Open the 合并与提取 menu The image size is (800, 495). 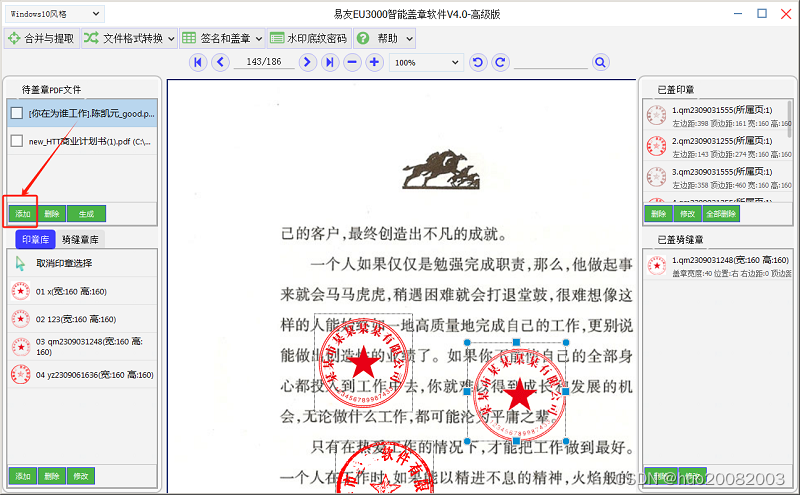42,38
